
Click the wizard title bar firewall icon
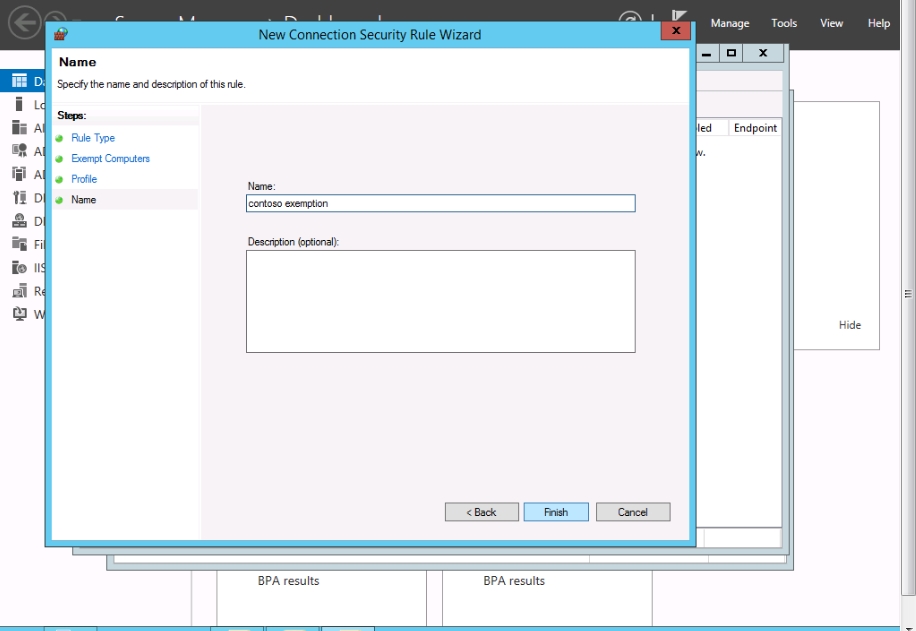coord(61,34)
